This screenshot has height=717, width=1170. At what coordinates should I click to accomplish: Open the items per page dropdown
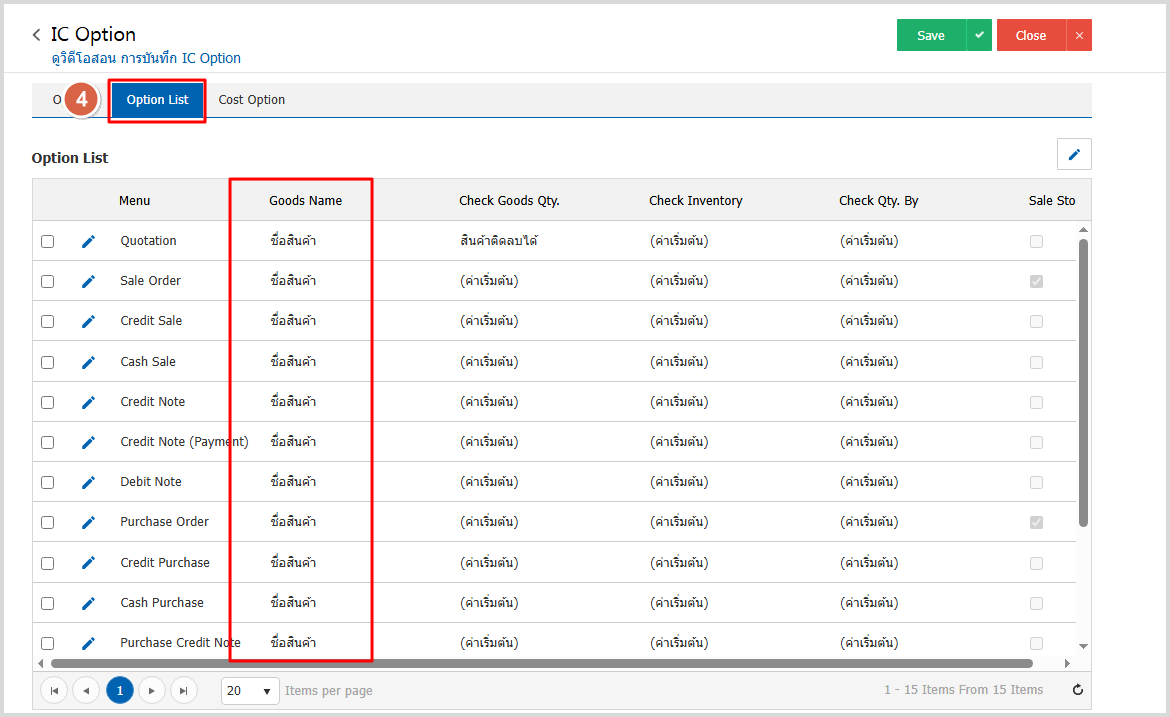tap(250, 690)
